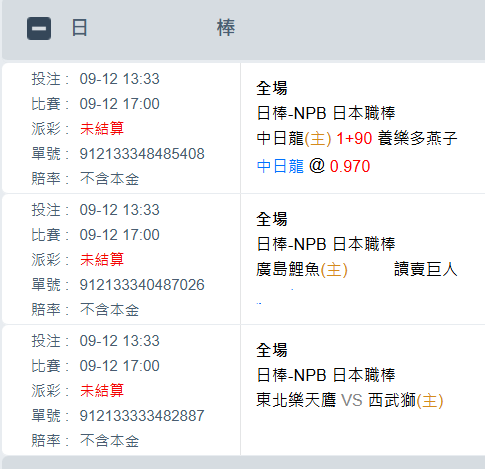
Task: Select order number 912133340487026
Action: tap(142, 285)
